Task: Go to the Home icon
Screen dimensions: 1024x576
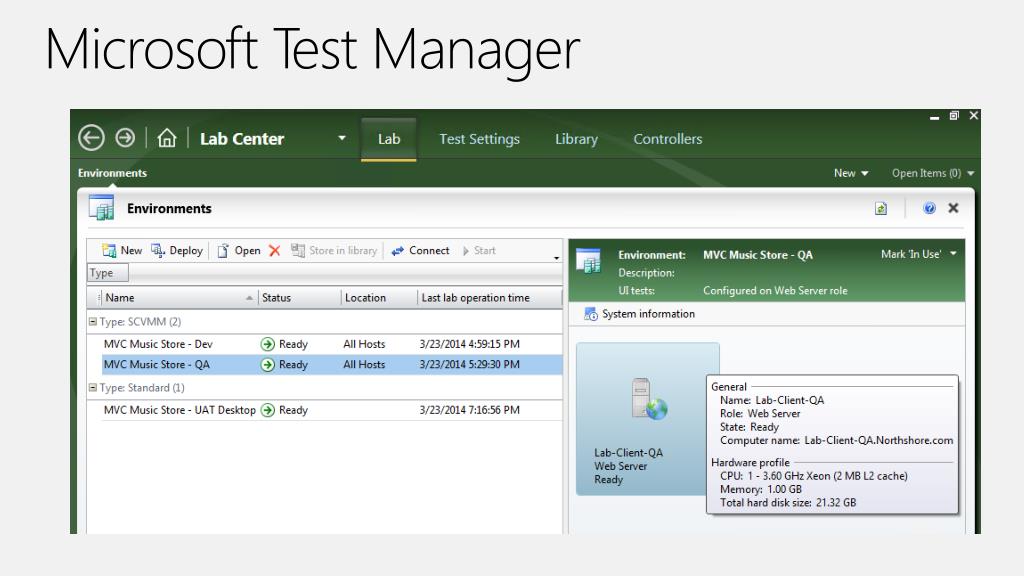Action: tap(167, 138)
